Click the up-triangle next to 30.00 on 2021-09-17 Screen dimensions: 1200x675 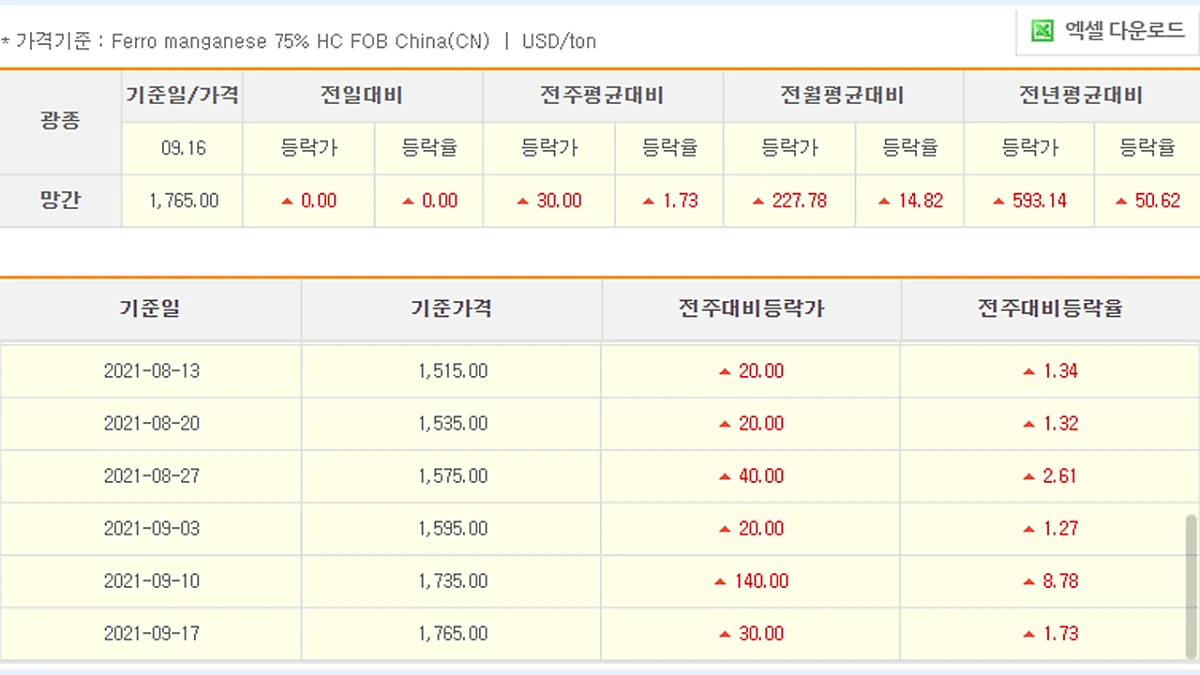pos(725,634)
